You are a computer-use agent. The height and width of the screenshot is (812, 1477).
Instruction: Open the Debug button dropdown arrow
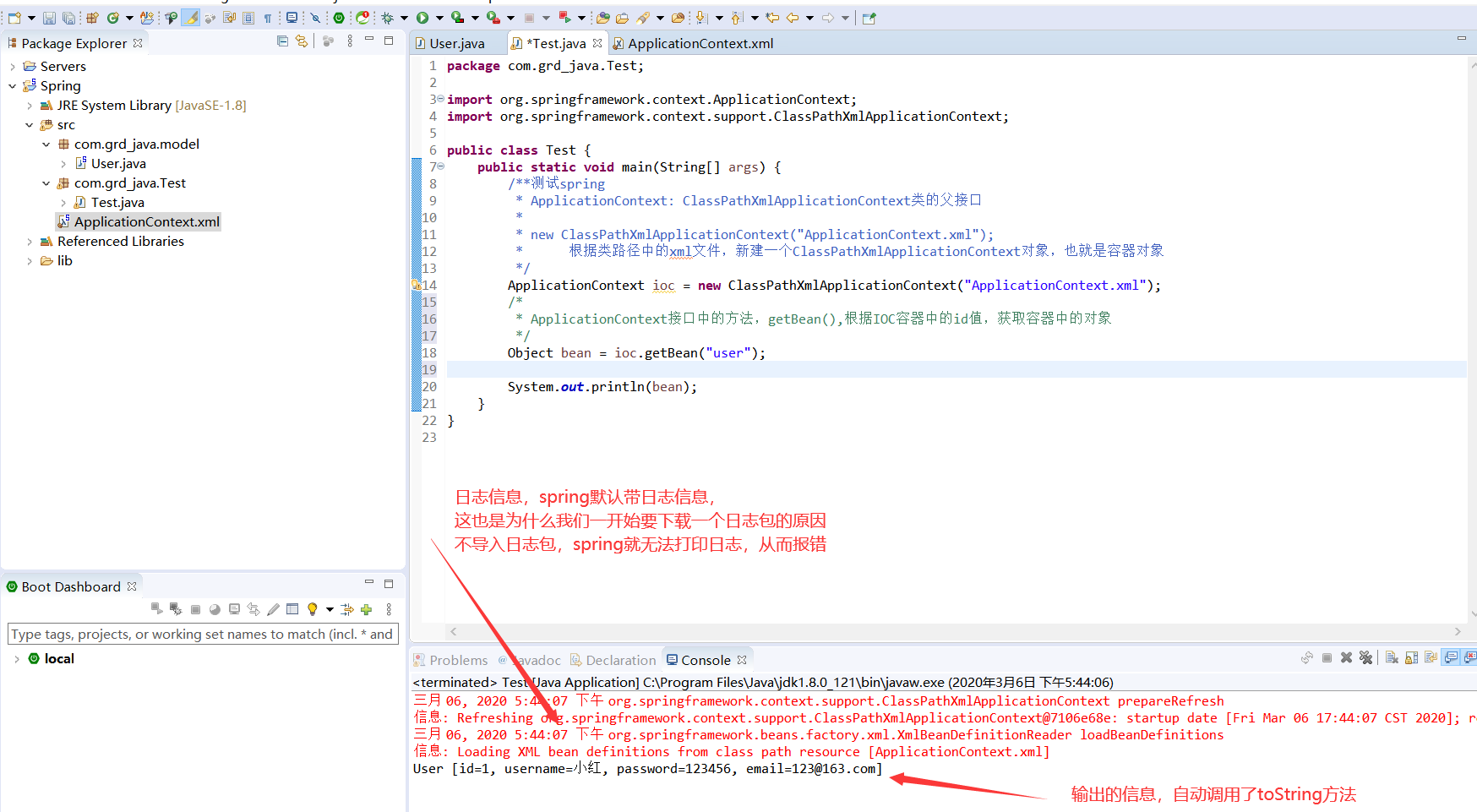(x=404, y=18)
